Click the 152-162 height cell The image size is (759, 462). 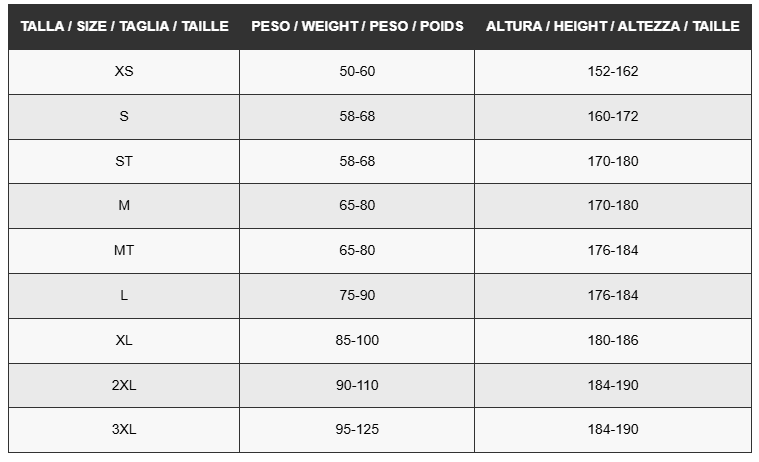pos(613,72)
